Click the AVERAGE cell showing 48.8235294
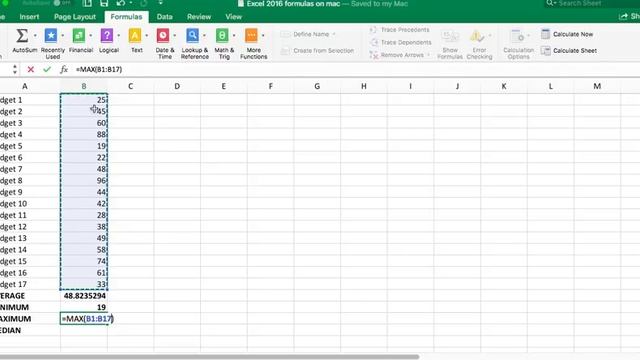 (84, 296)
